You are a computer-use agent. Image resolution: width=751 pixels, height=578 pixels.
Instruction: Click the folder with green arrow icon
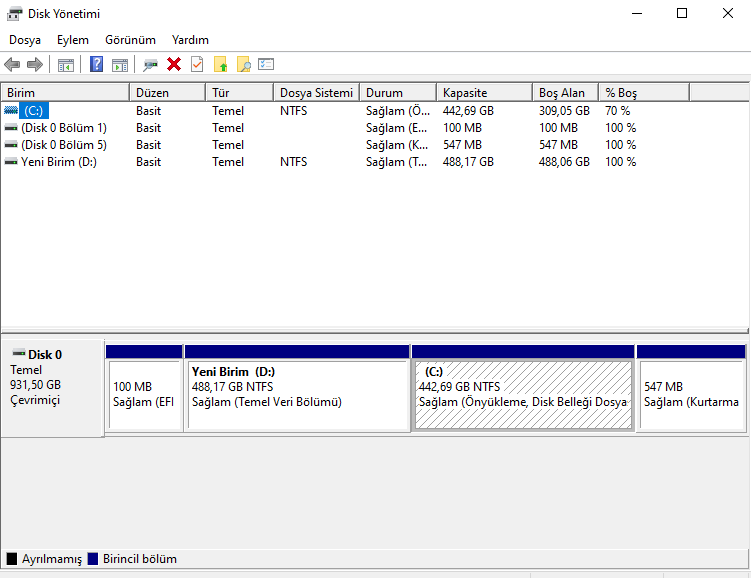click(220, 64)
